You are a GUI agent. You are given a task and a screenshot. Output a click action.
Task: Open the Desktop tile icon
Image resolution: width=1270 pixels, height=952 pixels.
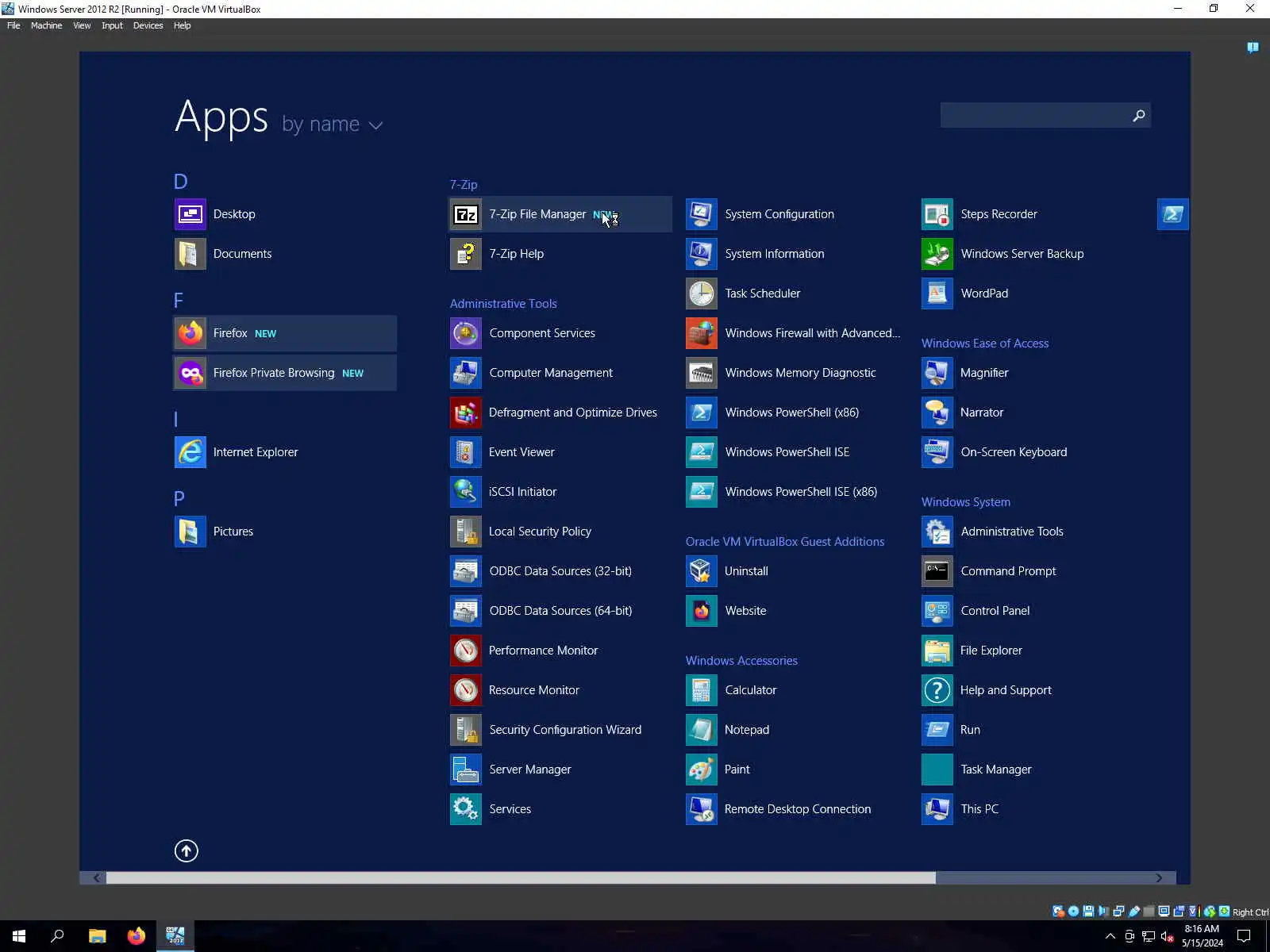click(x=190, y=214)
